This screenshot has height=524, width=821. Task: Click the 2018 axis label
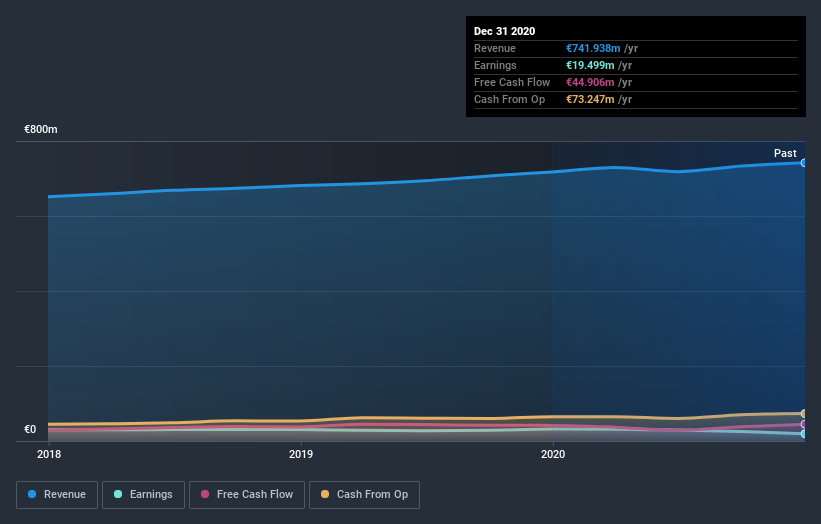(49, 454)
